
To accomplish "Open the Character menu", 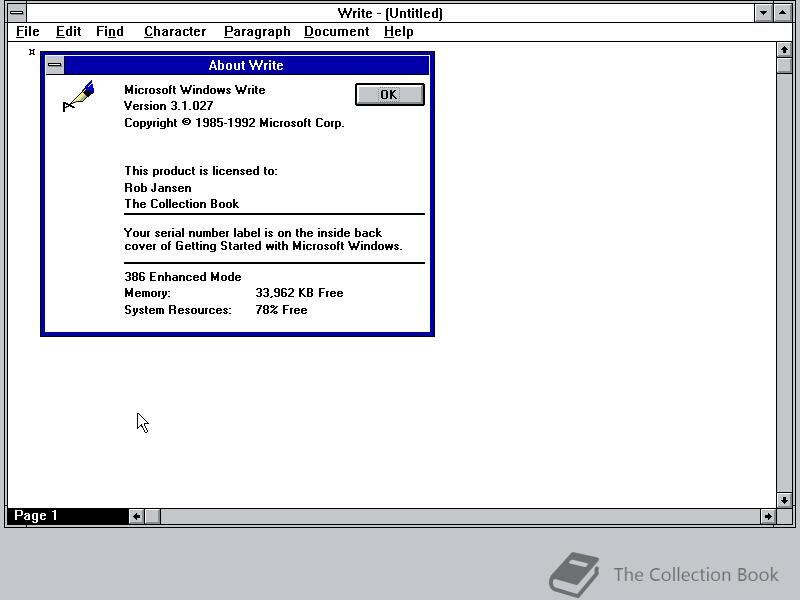I will pyautogui.click(x=175, y=32).
